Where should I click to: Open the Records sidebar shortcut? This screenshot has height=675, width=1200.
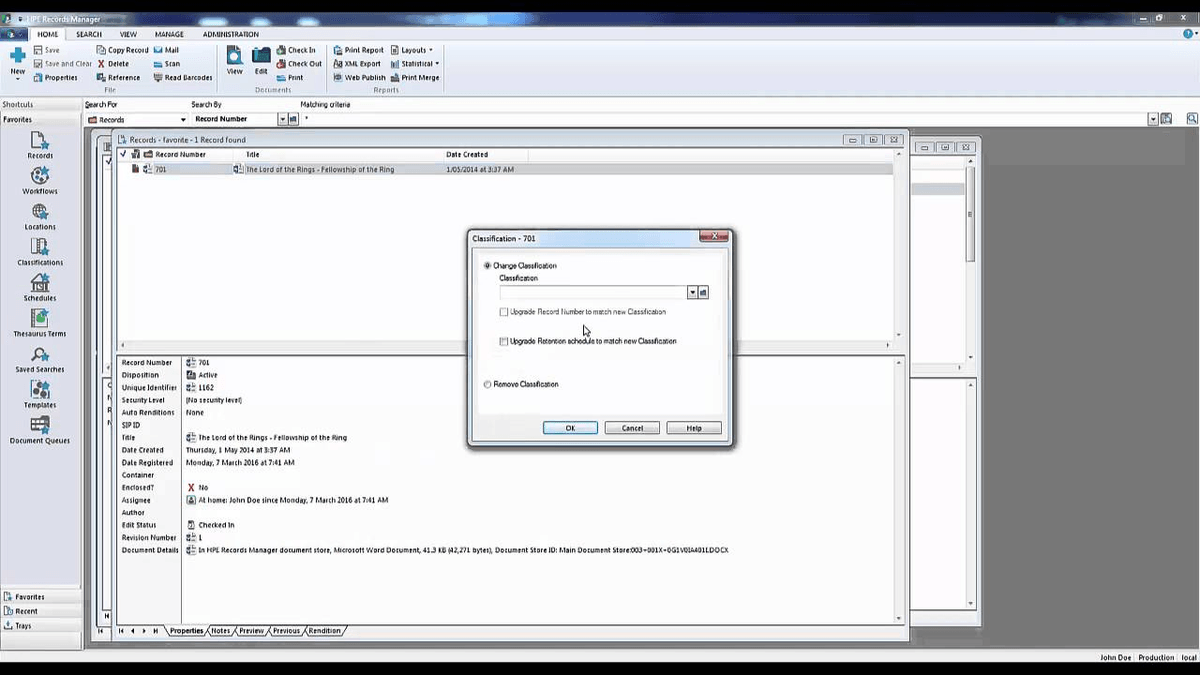(40, 145)
